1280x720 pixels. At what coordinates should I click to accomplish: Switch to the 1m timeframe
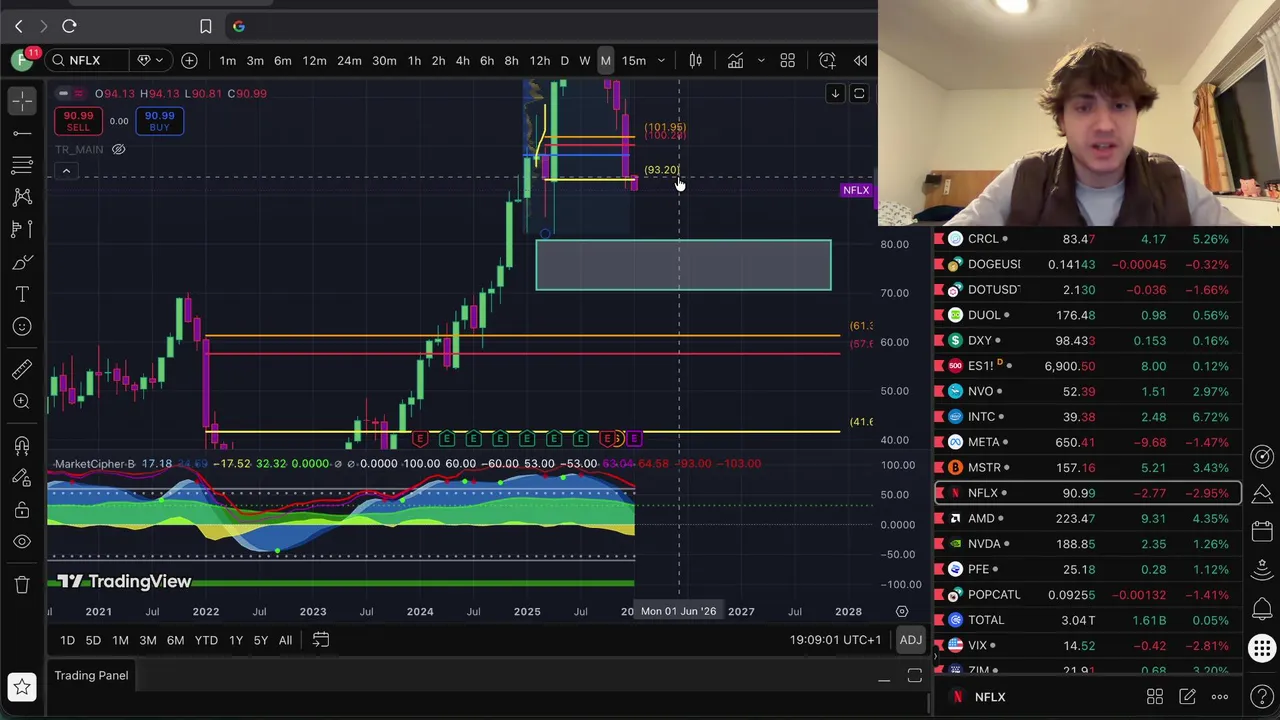[x=228, y=61]
